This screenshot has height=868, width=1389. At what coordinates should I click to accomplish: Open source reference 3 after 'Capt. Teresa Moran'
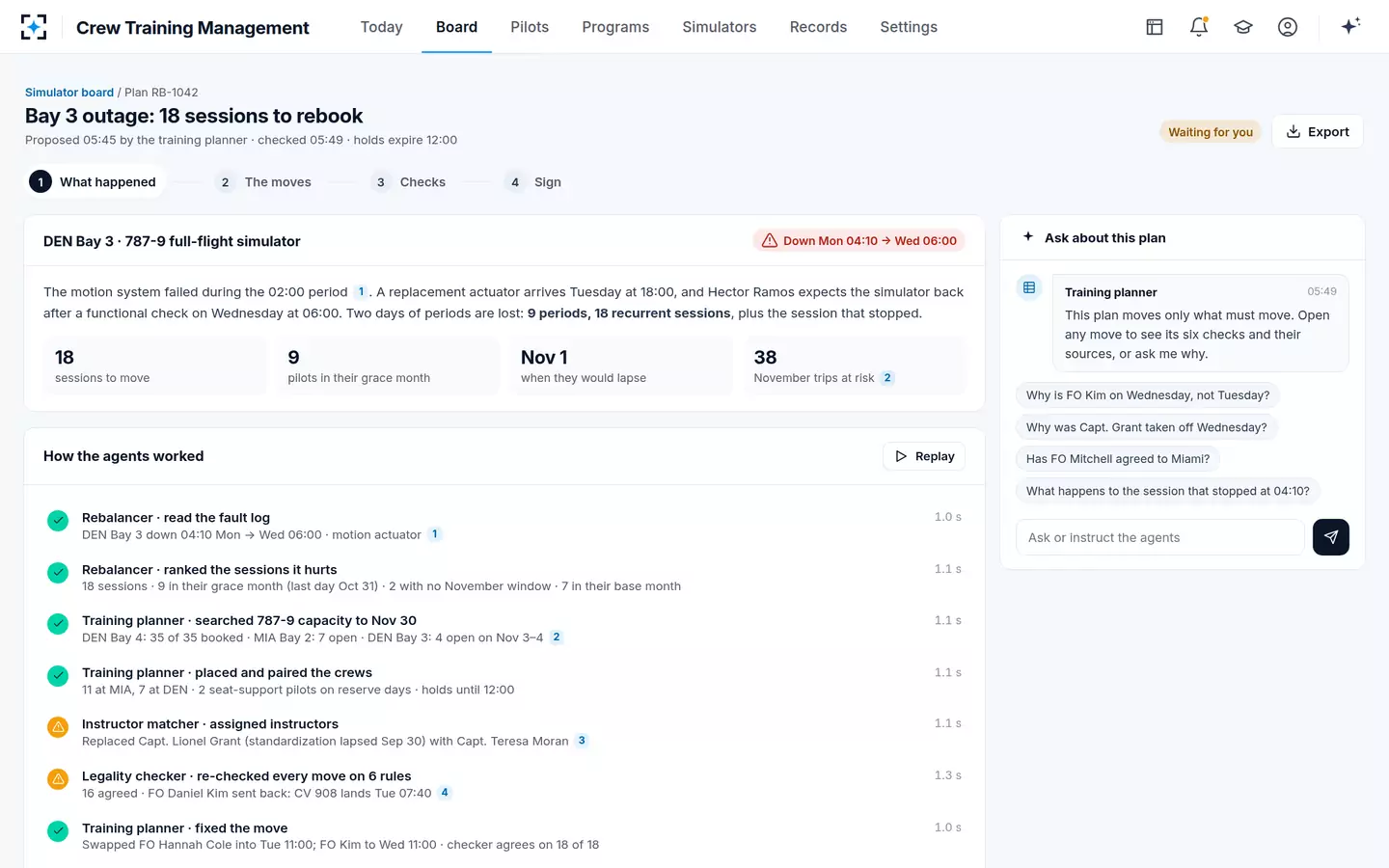click(582, 741)
